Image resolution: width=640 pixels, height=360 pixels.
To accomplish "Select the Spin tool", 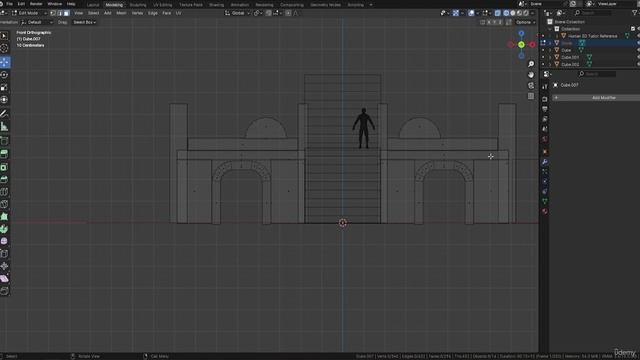I will click(4, 229).
